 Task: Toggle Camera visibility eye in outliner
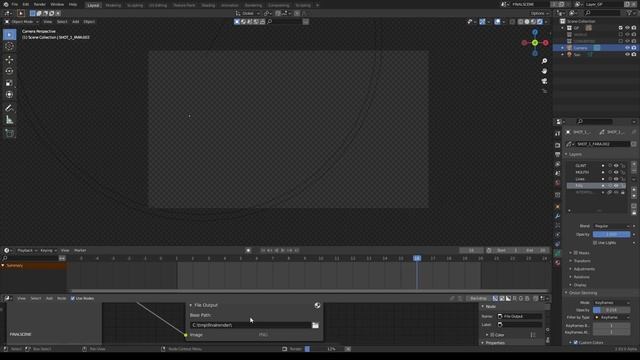[x=627, y=48]
